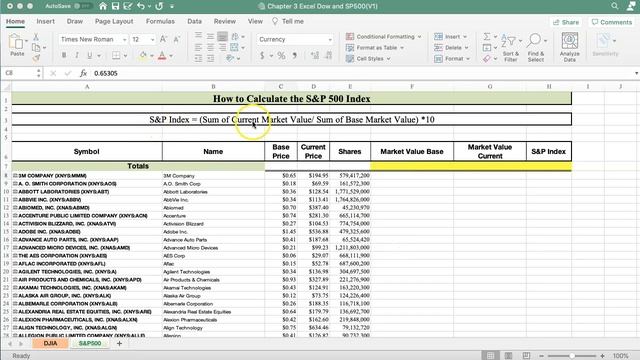The height and width of the screenshot is (360, 640).
Task: Click the Increase Decimal icon
Action: [x=315, y=56]
